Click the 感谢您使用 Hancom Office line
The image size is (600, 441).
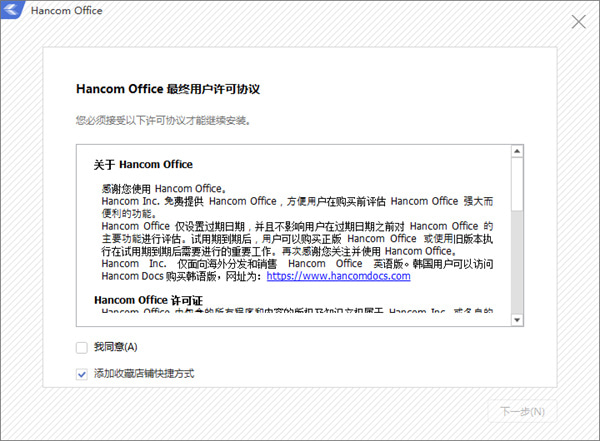pos(164,189)
